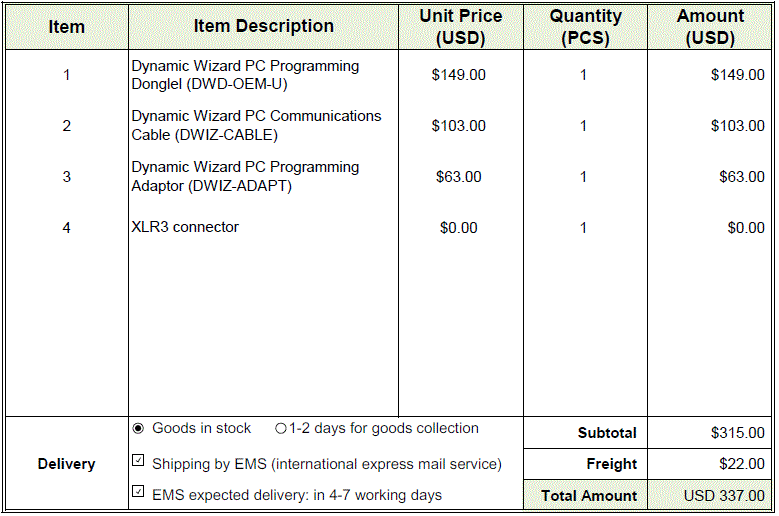The image size is (779, 516).
Task: Select the Dynamic Wizard PC Programming Adaptor description
Action: [x=245, y=176]
